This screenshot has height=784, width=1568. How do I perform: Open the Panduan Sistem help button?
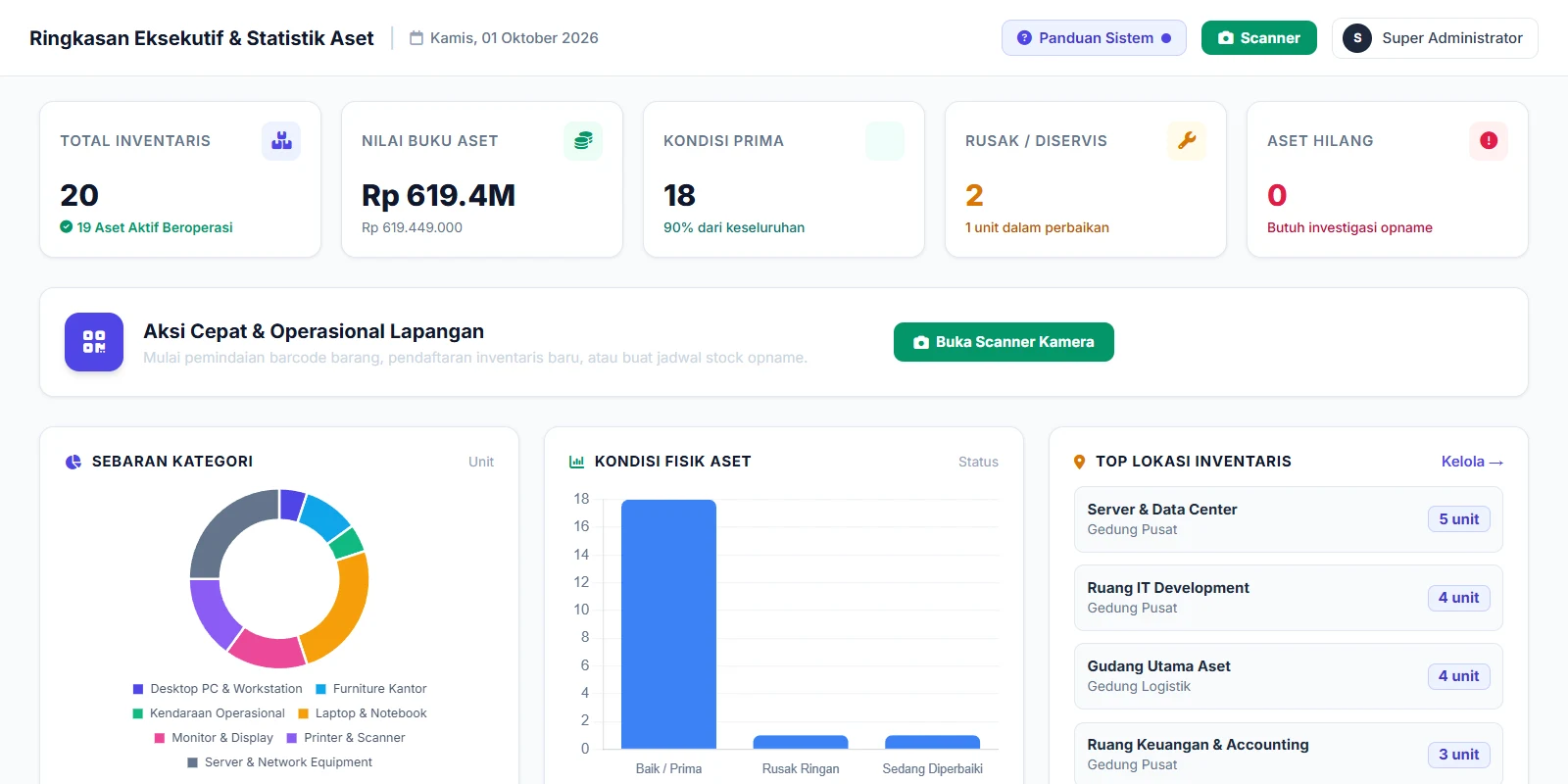tap(1094, 38)
